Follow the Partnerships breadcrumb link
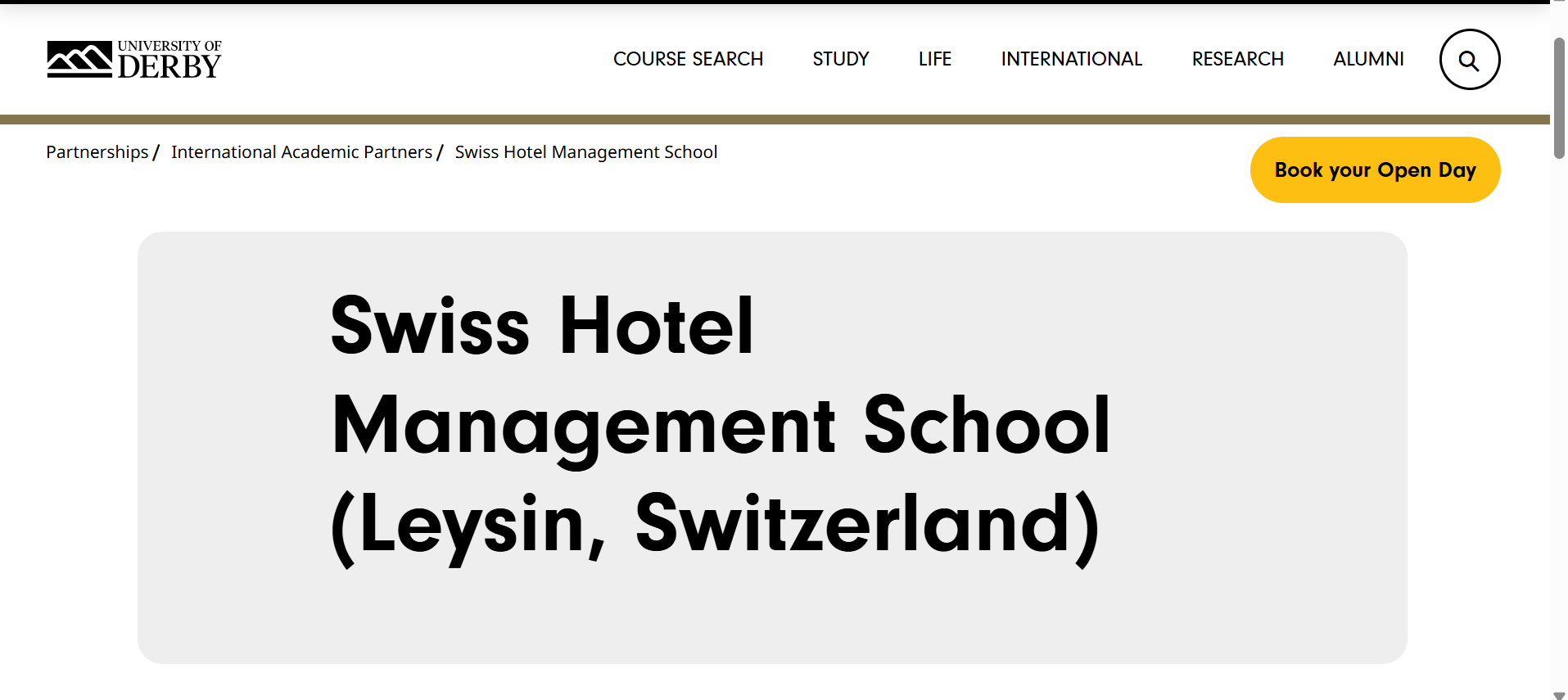Screen dimensions: 1568x700 pyautogui.click(x=97, y=152)
